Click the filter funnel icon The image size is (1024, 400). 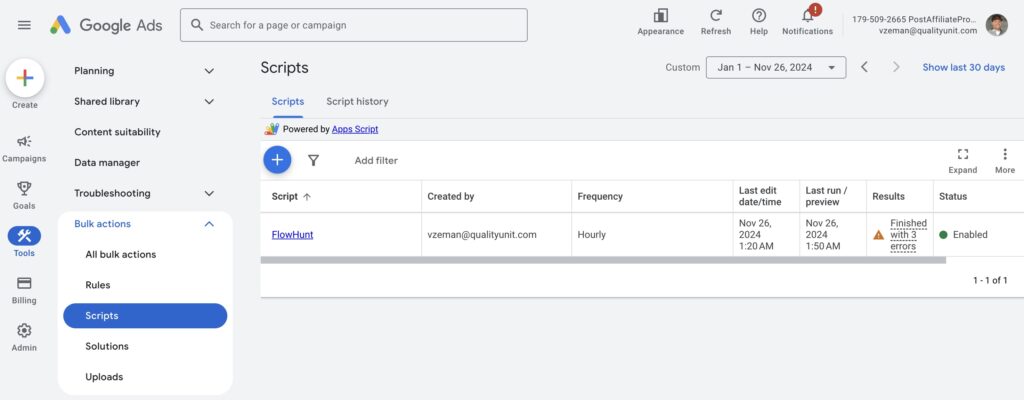coord(313,160)
